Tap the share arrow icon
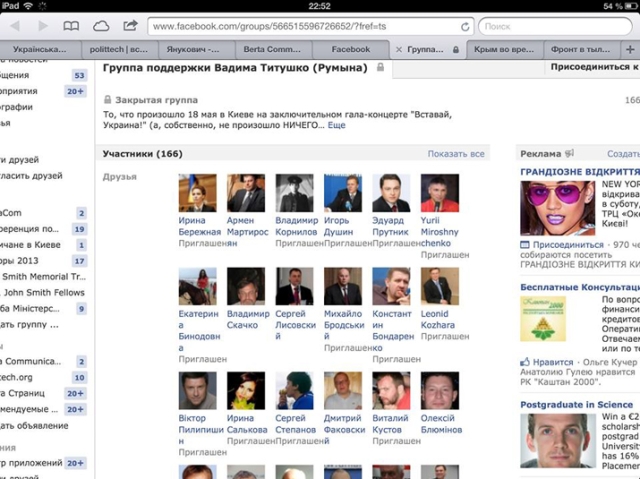This screenshot has height=479, width=640. coord(130,26)
